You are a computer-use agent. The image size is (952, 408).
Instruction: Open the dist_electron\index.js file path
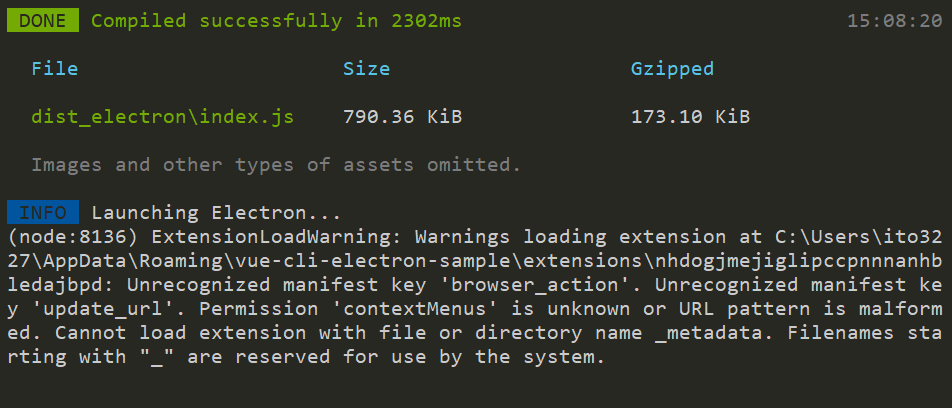163,117
